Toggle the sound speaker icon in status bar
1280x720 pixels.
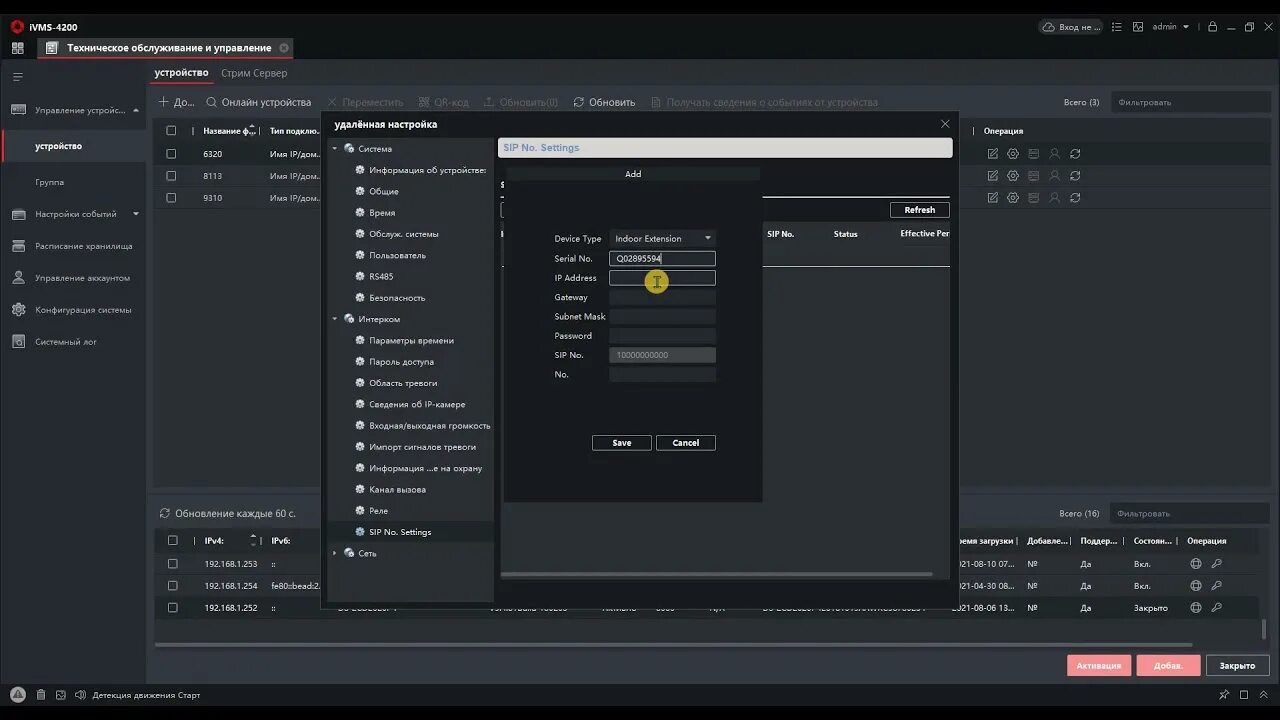click(x=80, y=695)
